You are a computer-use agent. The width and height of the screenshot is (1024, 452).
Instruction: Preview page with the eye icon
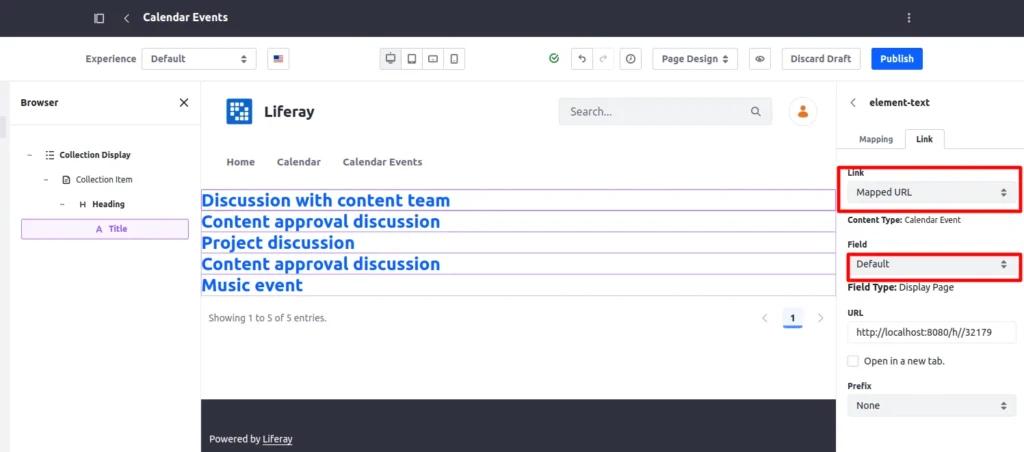click(760, 59)
